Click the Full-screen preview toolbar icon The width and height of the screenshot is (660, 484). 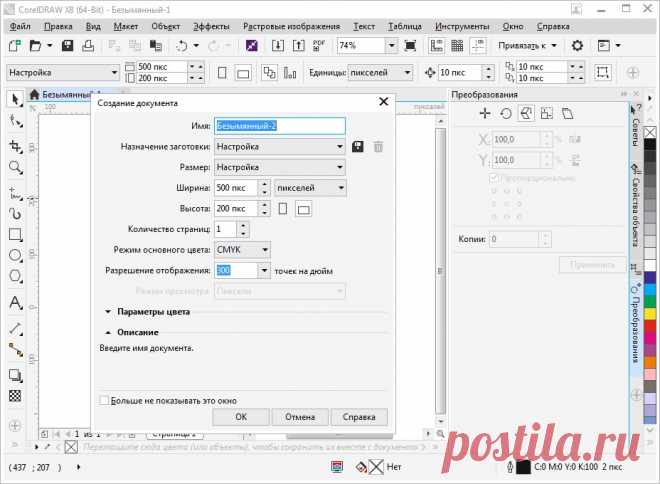410,45
